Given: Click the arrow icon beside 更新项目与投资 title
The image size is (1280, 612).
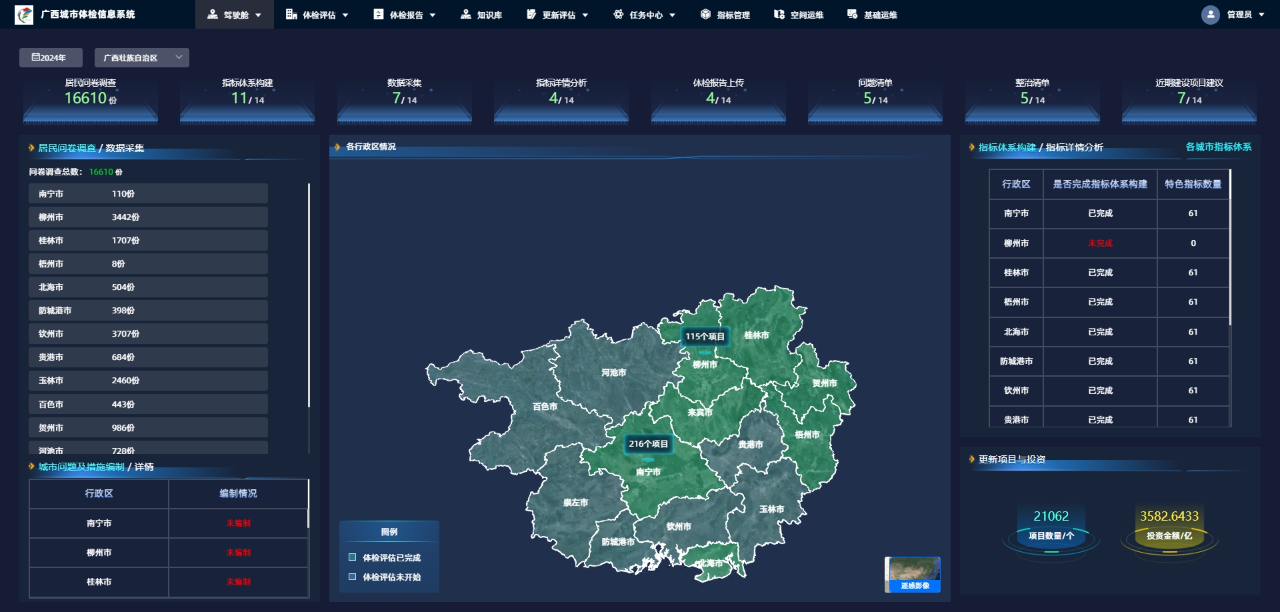Looking at the screenshot, I should tap(971, 460).
